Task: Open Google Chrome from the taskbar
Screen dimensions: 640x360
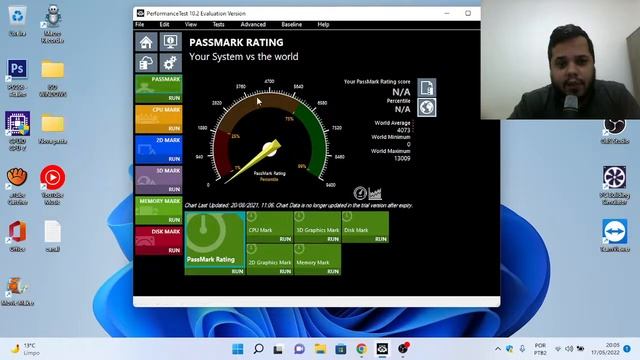Action: [x=361, y=349]
